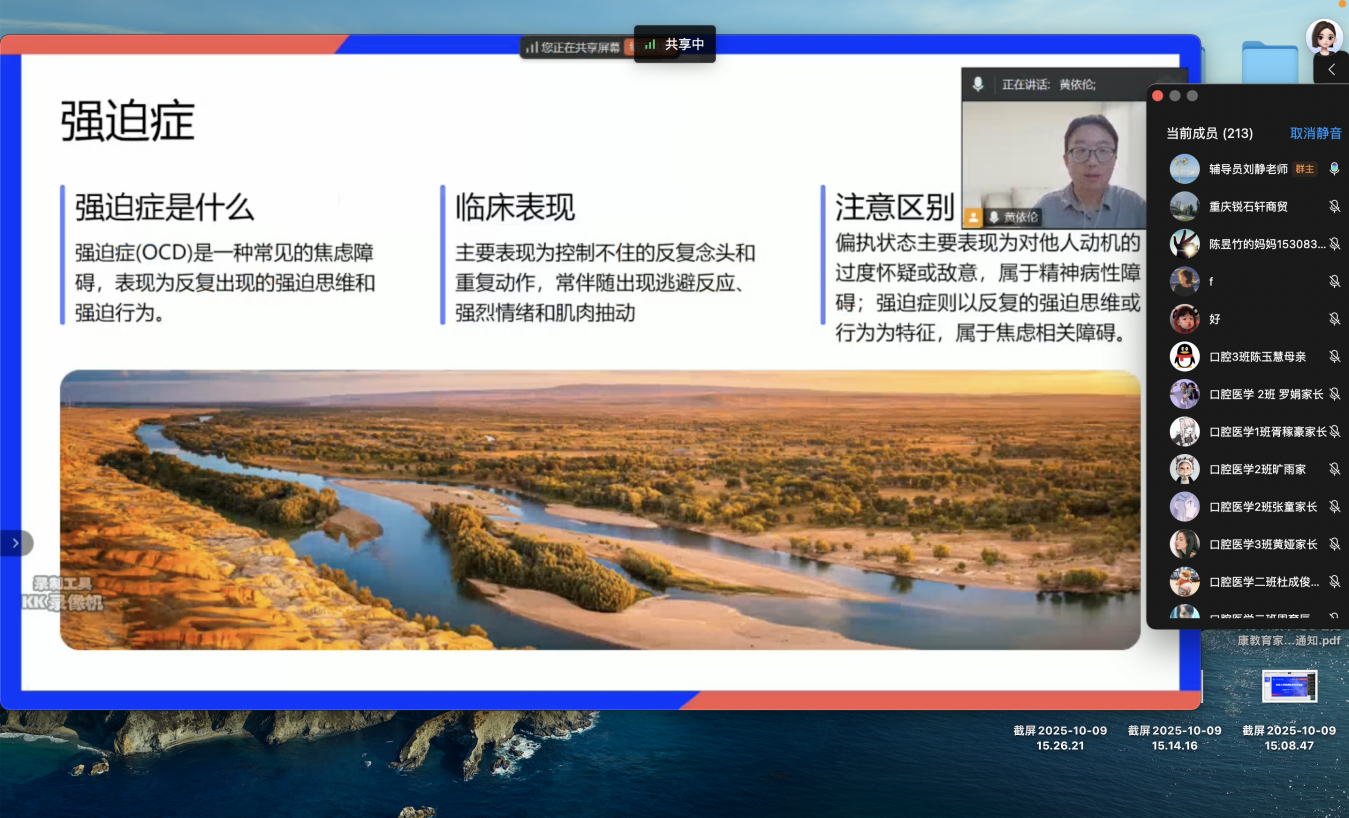The image size is (1349, 818).
Task: Toggle mute icon for 口腔3班陈玉慧母亲
Action: point(1334,357)
